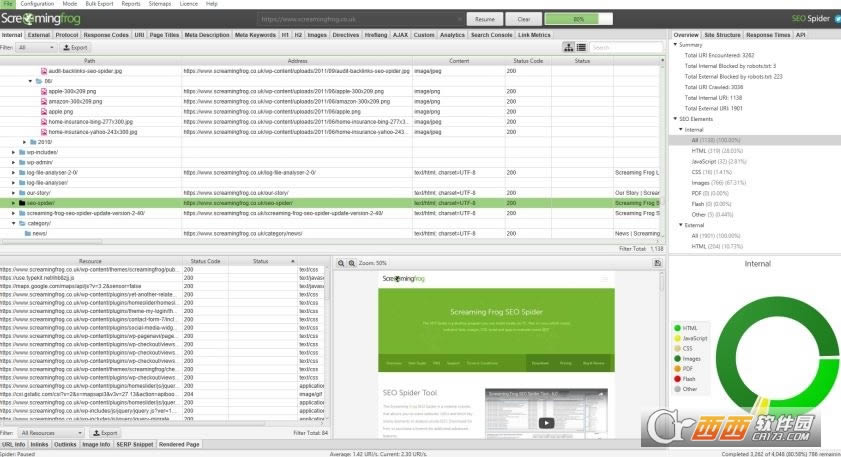
Task: Switch to list view icon
Action: click(x=581, y=47)
